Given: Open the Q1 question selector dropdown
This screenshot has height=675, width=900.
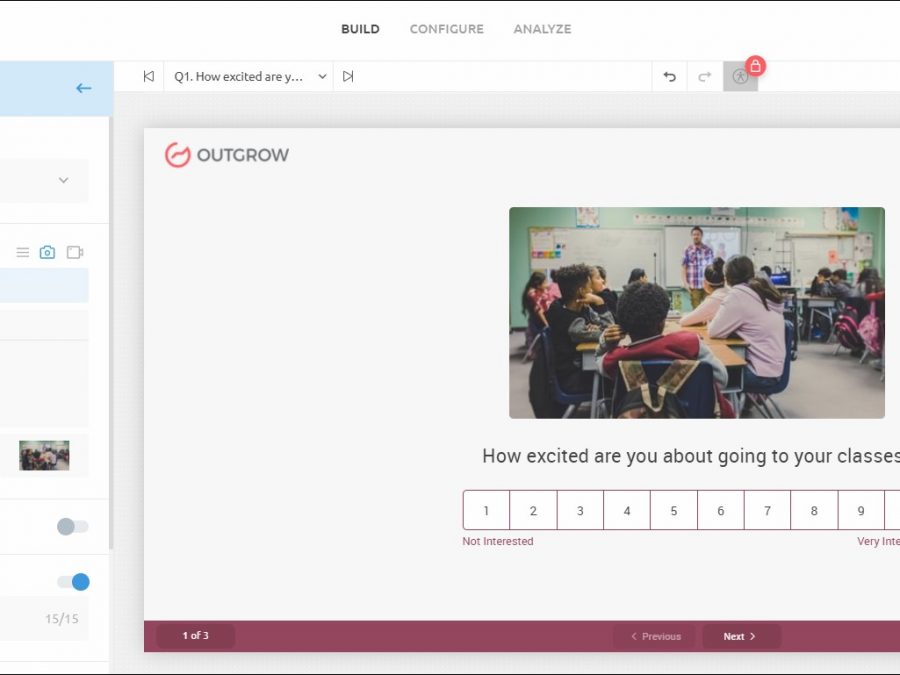Looking at the screenshot, I should click(x=248, y=76).
